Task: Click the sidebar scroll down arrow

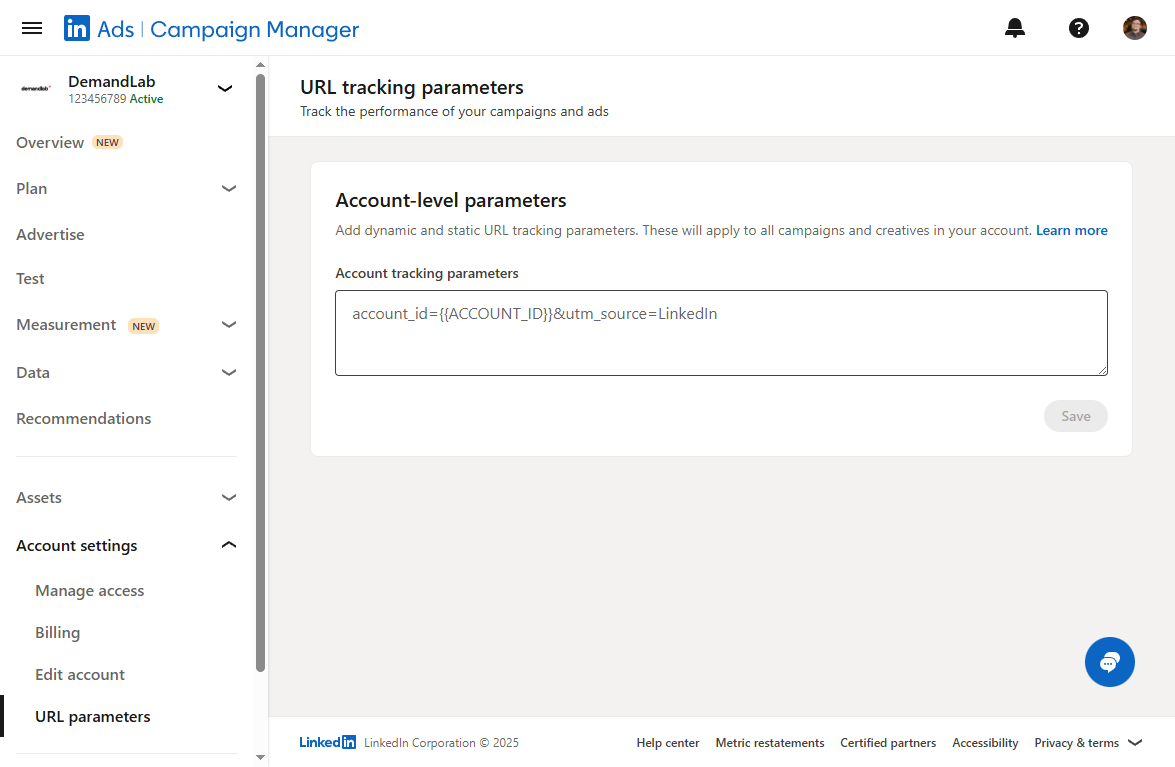Action: point(261,758)
